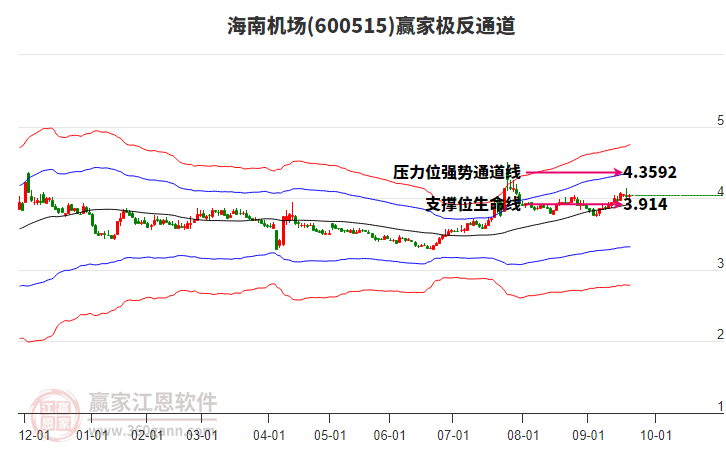Select the pressure level value 4.3592
This screenshot has width=726, height=450.
point(650,172)
